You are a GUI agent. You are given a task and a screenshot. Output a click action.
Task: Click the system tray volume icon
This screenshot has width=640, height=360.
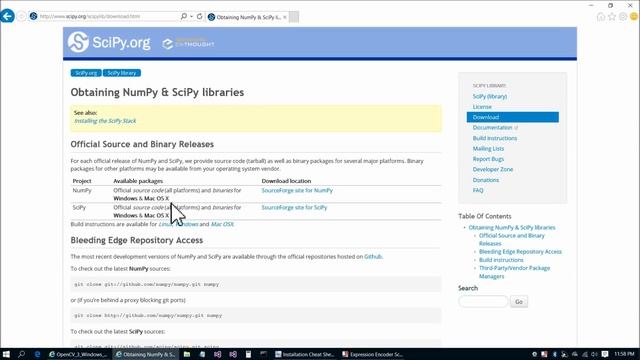[595, 354]
